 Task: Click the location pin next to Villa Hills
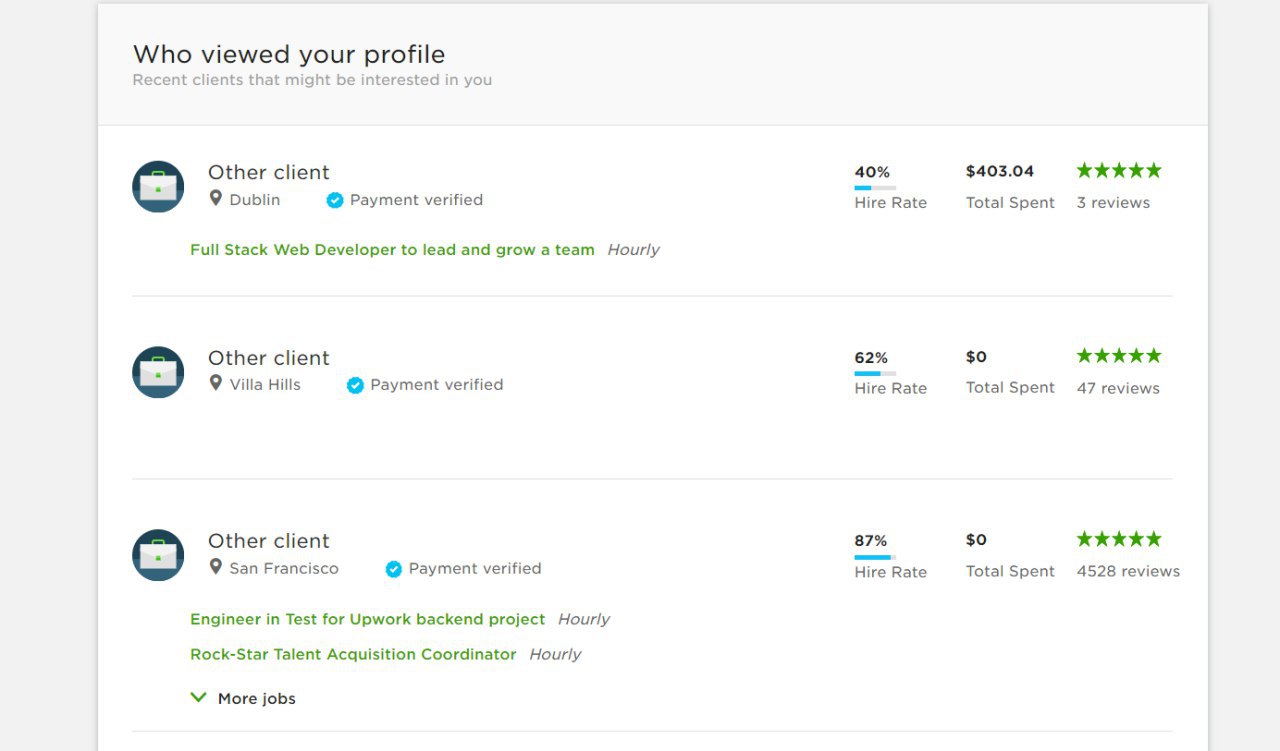point(215,383)
